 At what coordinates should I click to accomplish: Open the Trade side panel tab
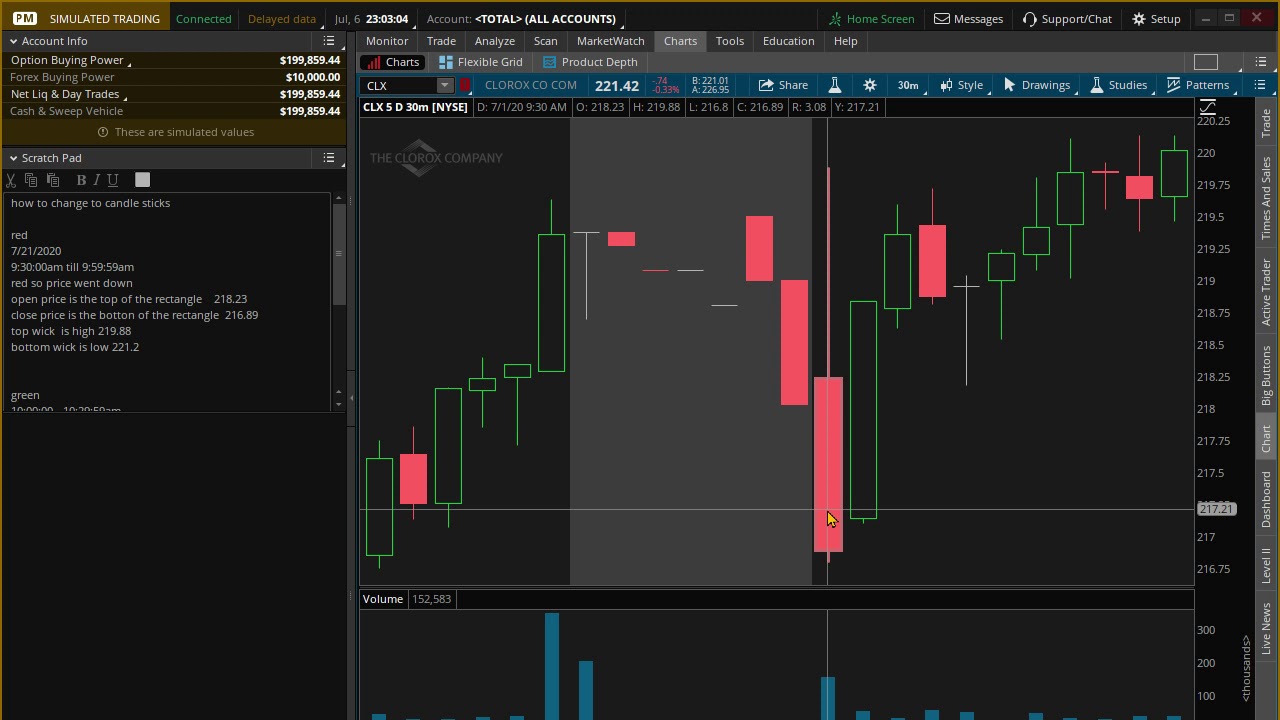coord(1266,123)
